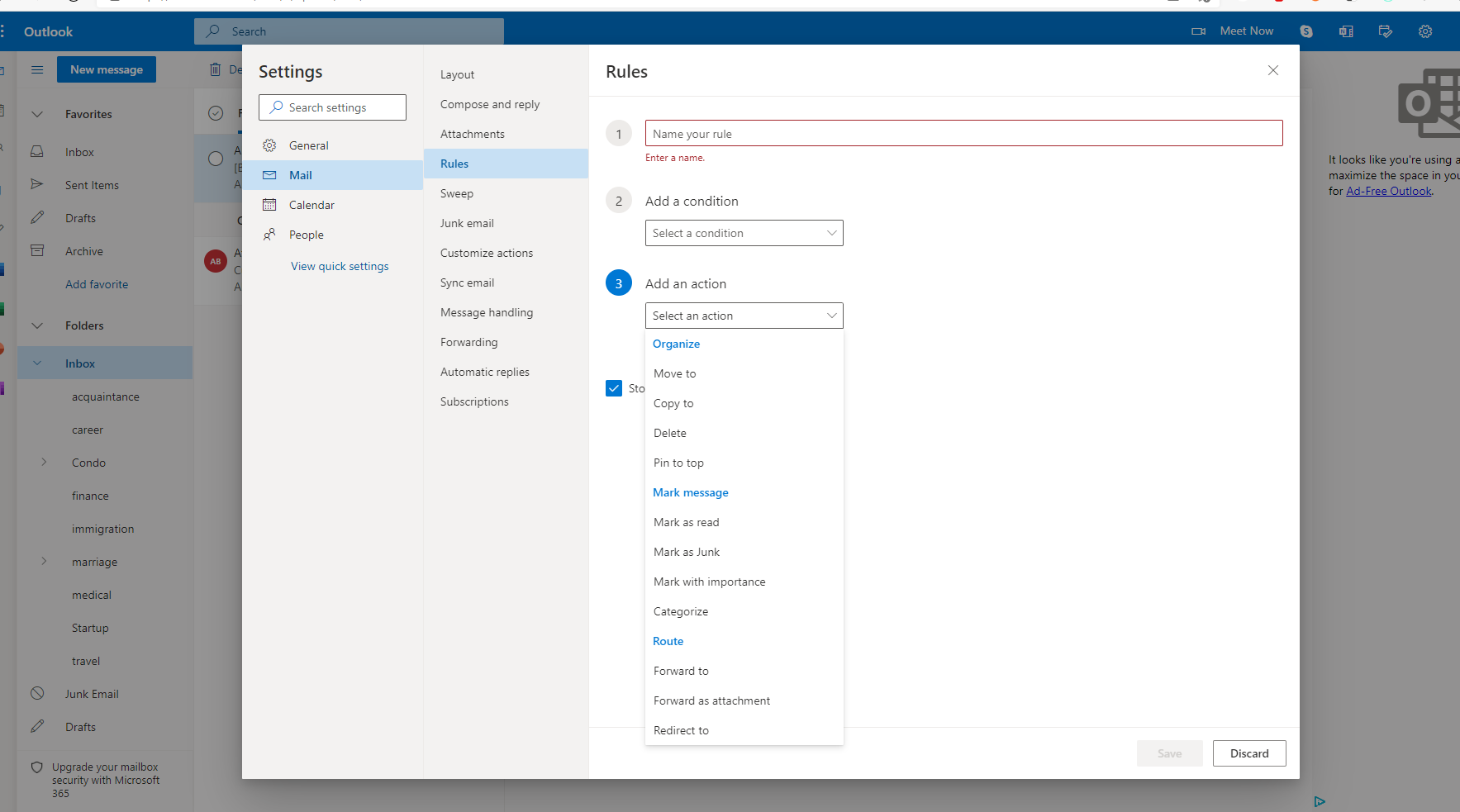
Task: Click the Junk Email blocked icon
Action: (37, 693)
